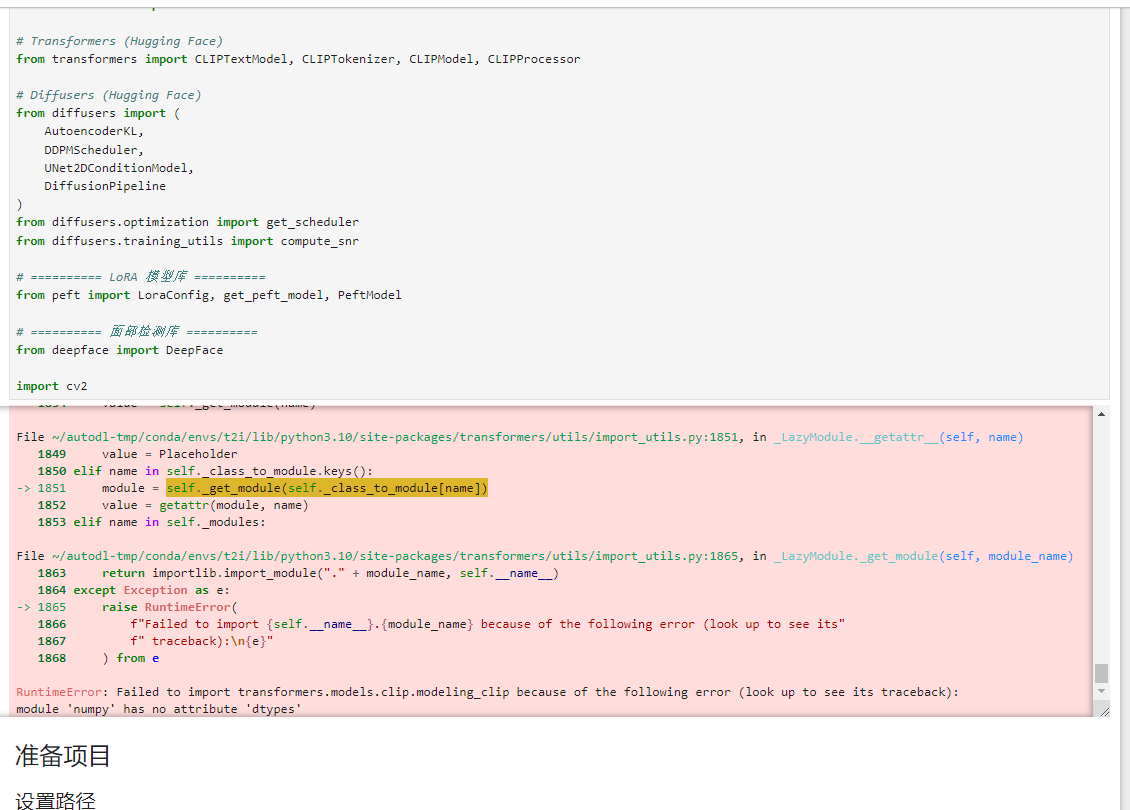Viewport: 1130px width, 810px height.
Task: Click the peft LoraConfig import line
Action: [x=209, y=295]
